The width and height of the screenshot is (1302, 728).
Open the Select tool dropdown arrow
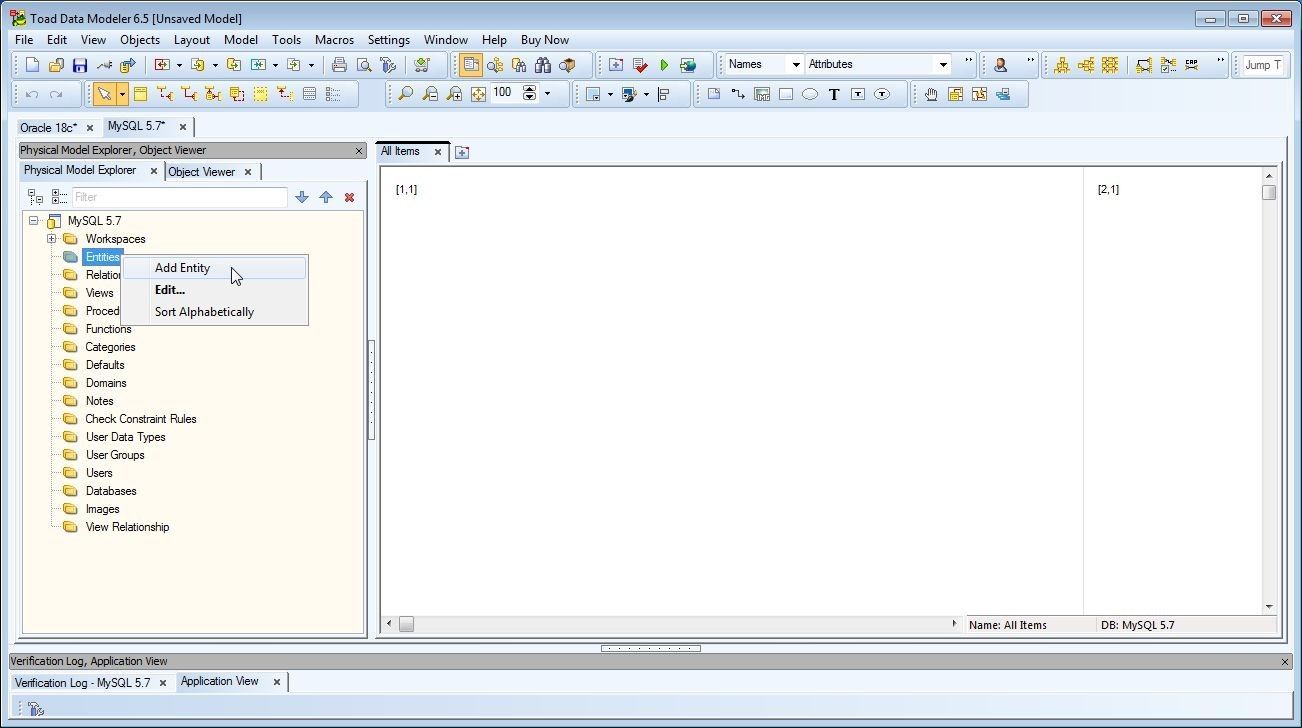122,94
